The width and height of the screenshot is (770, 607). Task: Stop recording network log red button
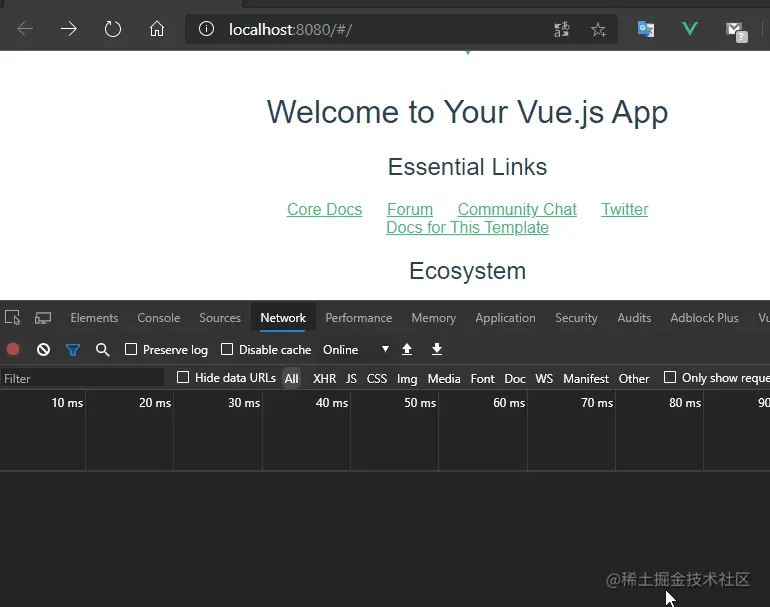coord(13,349)
